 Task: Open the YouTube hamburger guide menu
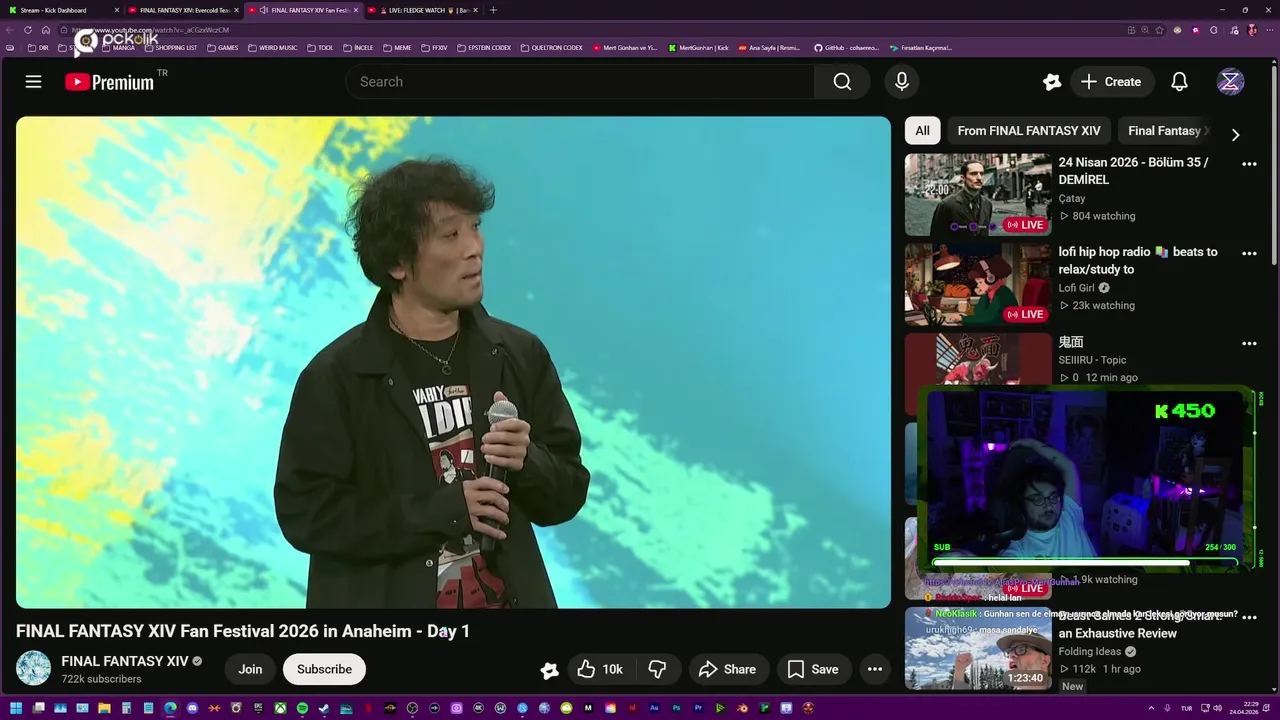coord(33,82)
